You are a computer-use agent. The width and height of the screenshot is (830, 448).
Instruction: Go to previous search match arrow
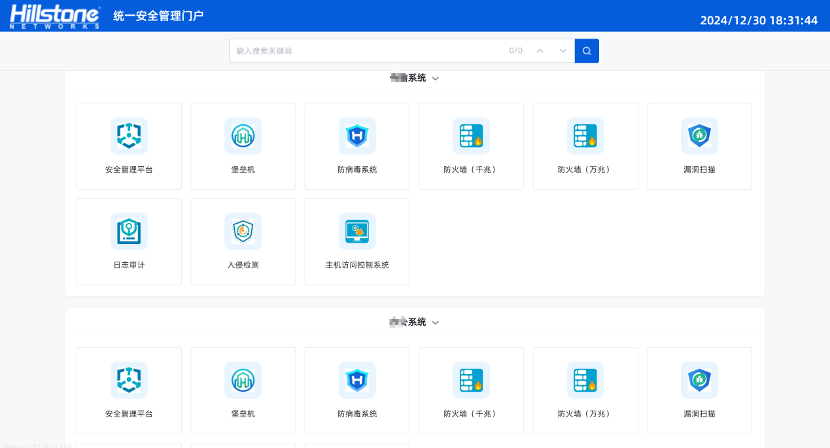[540, 50]
